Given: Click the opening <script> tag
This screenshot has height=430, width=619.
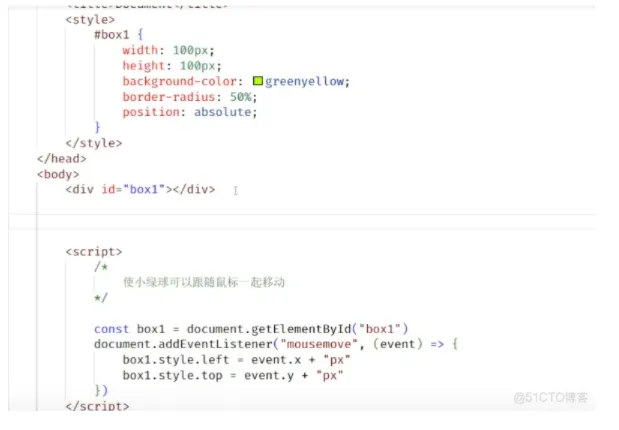Looking at the screenshot, I should coord(94,252).
